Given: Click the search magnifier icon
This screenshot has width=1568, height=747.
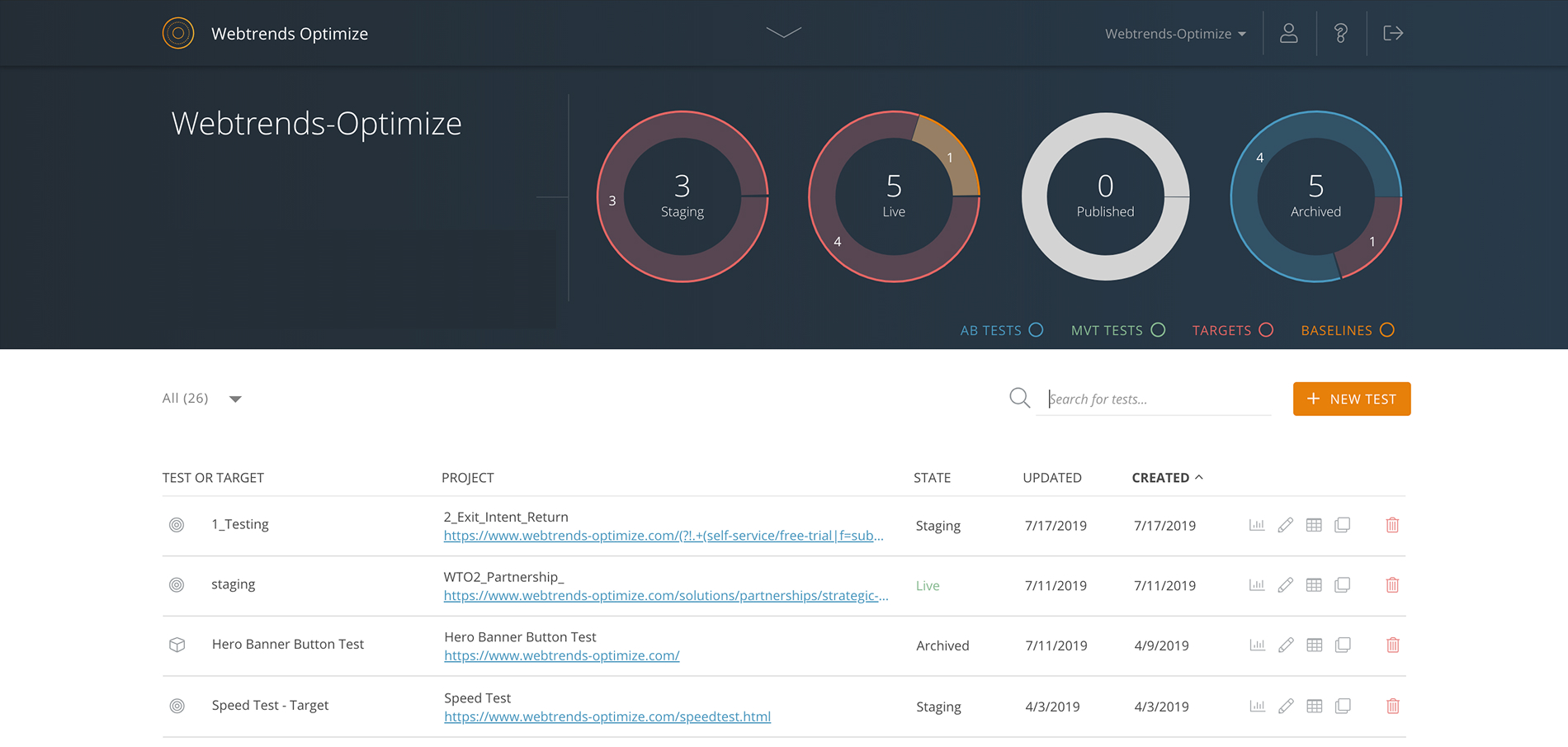Looking at the screenshot, I should coord(1020,398).
